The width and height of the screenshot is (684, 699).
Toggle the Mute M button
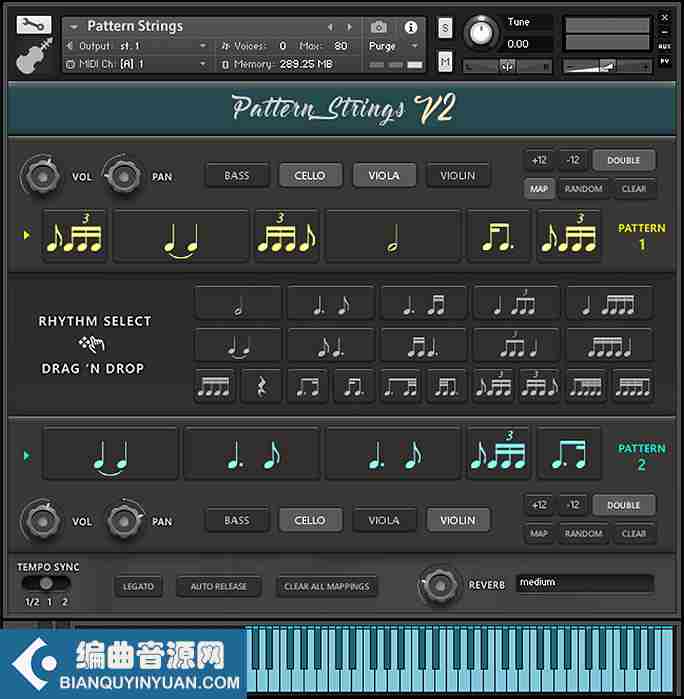click(445, 62)
